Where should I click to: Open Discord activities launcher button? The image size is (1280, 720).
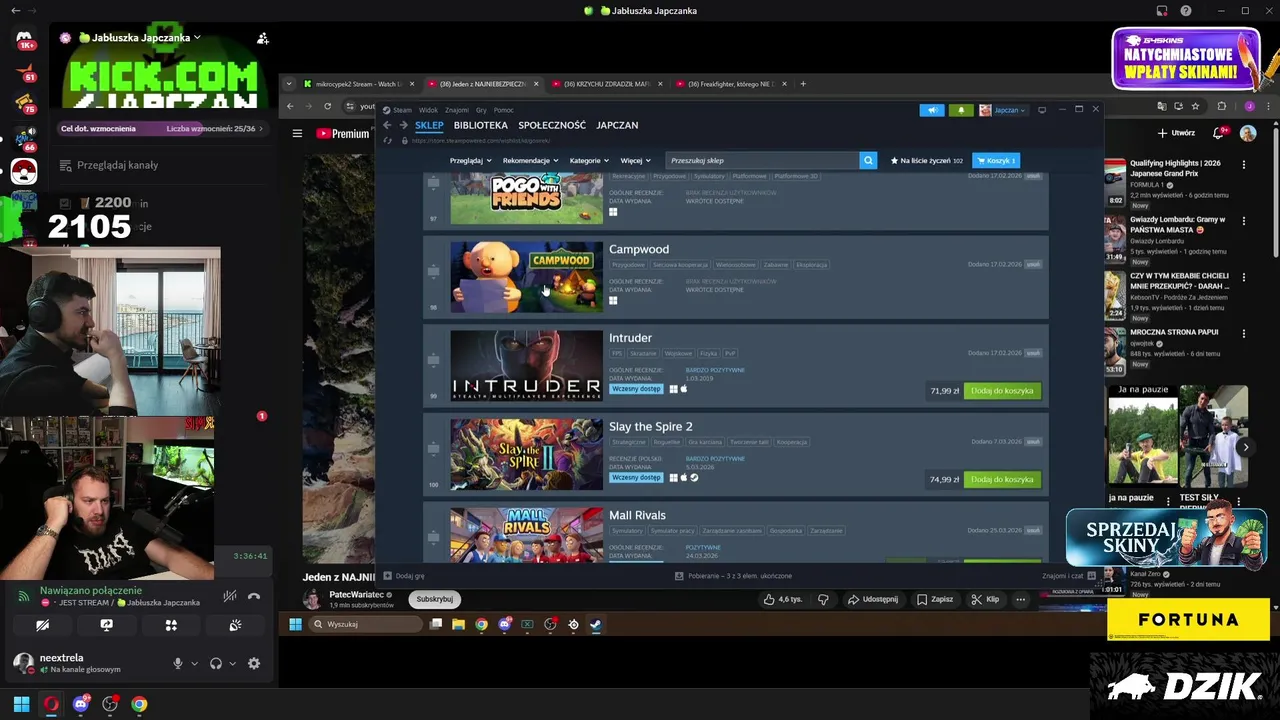click(x=171, y=625)
